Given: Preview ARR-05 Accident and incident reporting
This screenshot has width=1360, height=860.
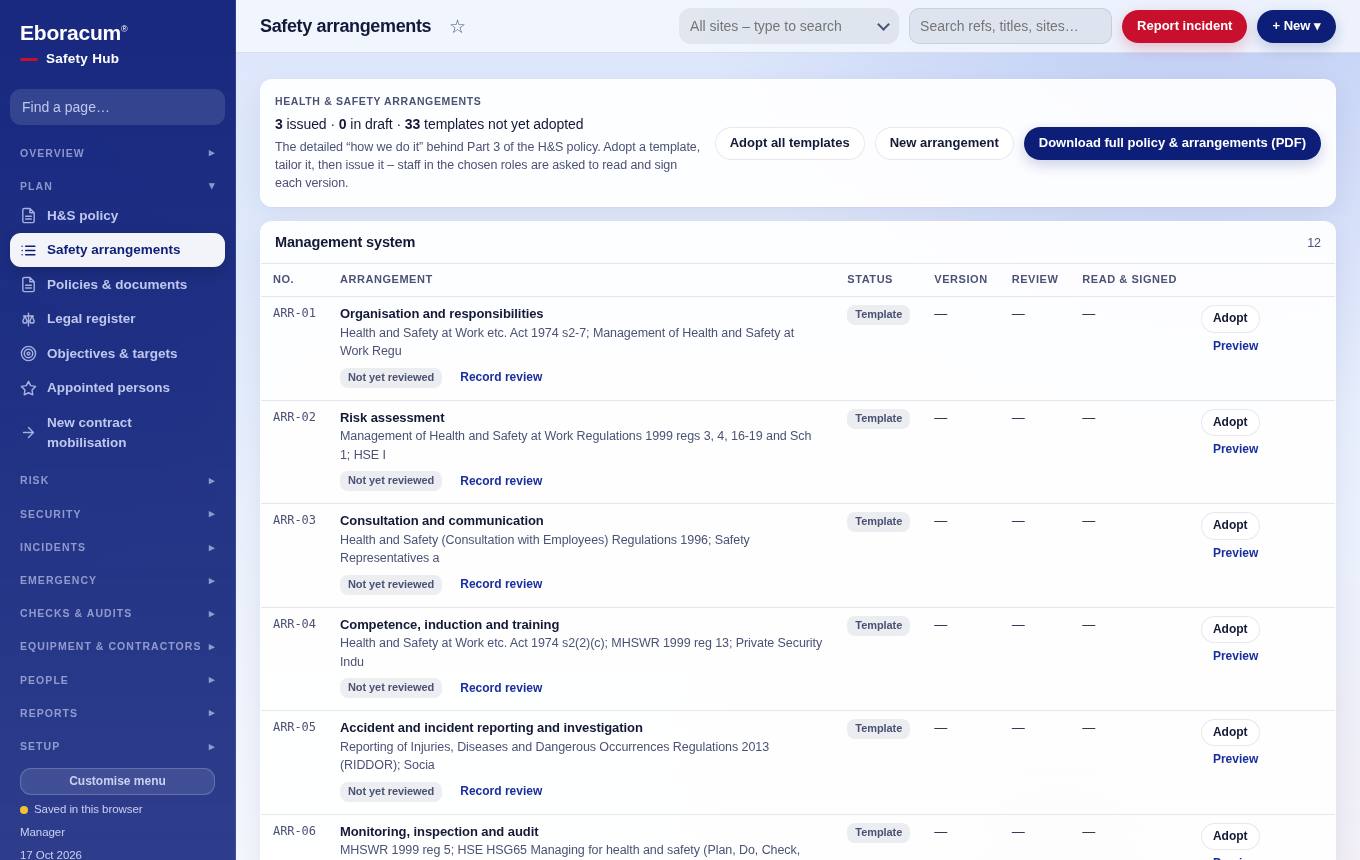Looking at the screenshot, I should [1235, 759].
